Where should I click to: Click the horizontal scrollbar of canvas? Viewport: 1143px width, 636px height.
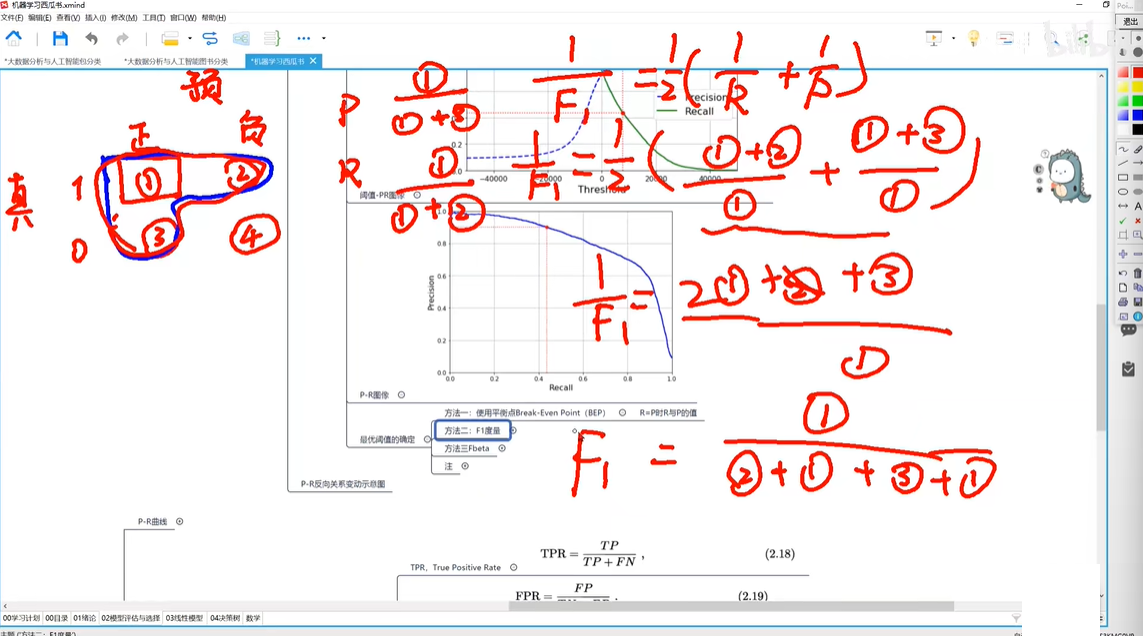point(732,606)
